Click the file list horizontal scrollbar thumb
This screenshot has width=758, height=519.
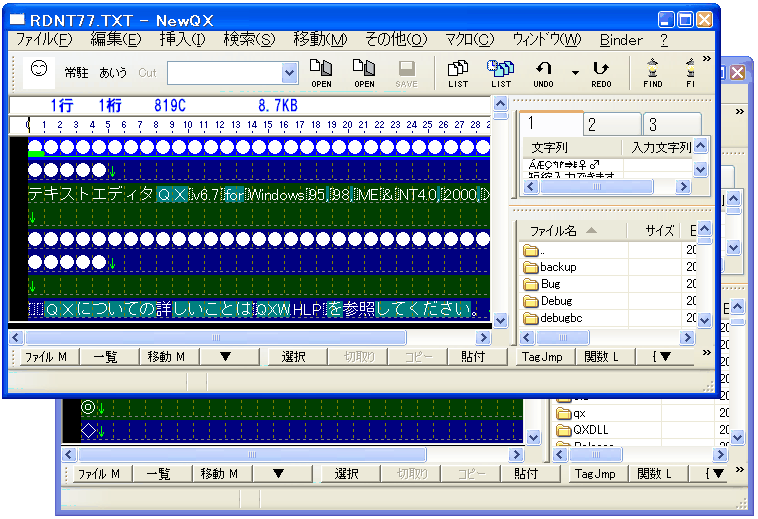563,337
